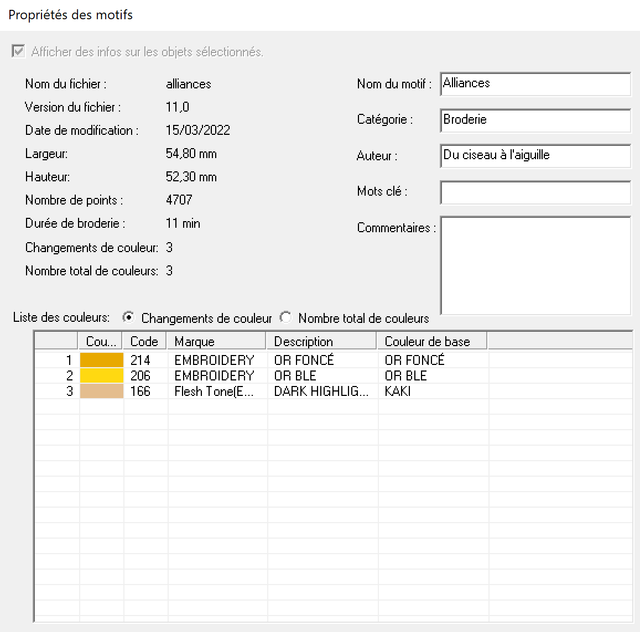Select Changements de couleur radio button
This screenshot has height=632, width=640.
[x=129, y=318]
